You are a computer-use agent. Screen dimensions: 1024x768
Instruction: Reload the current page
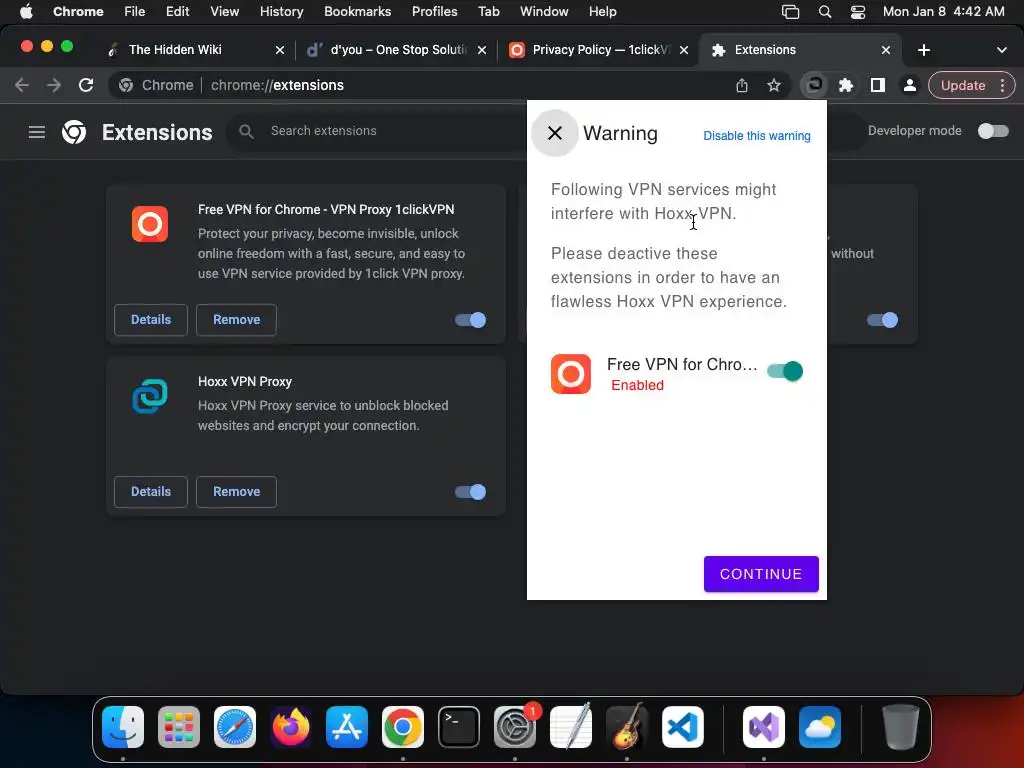pos(86,85)
